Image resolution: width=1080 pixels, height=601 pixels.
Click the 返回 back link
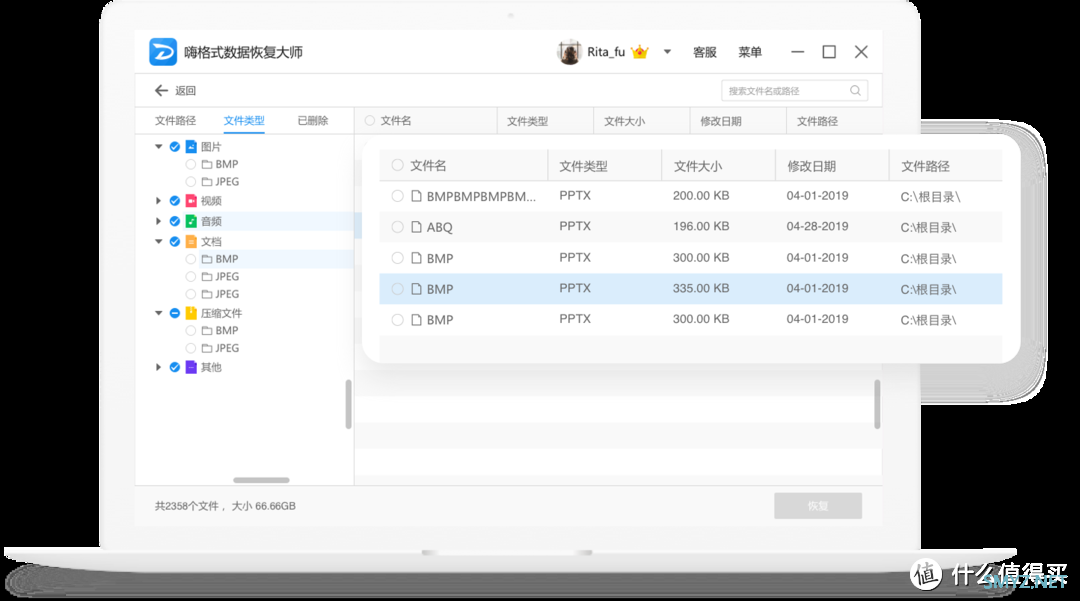pyautogui.click(x=185, y=91)
